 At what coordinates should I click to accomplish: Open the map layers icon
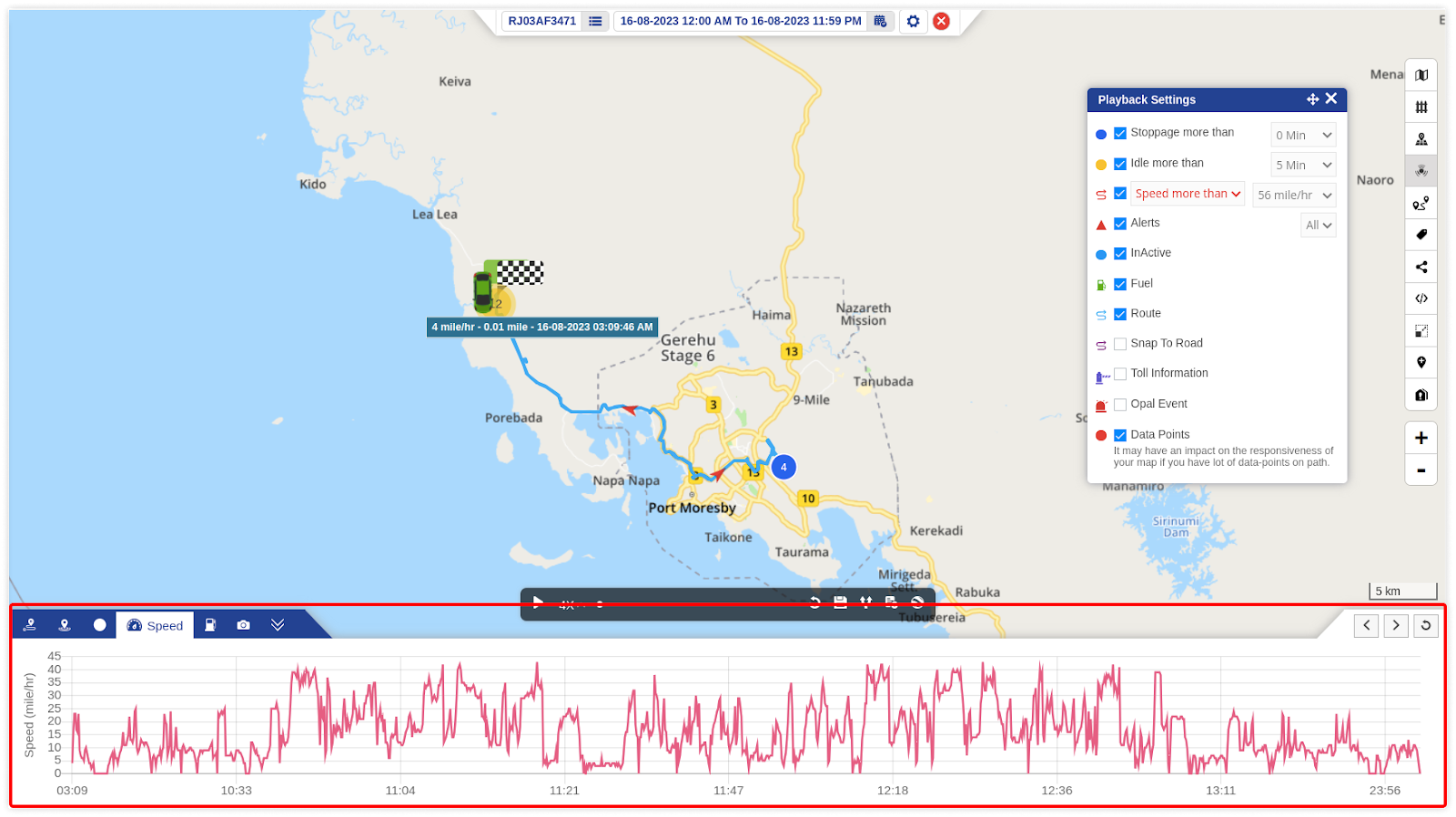pyautogui.click(x=1421, y=76)
